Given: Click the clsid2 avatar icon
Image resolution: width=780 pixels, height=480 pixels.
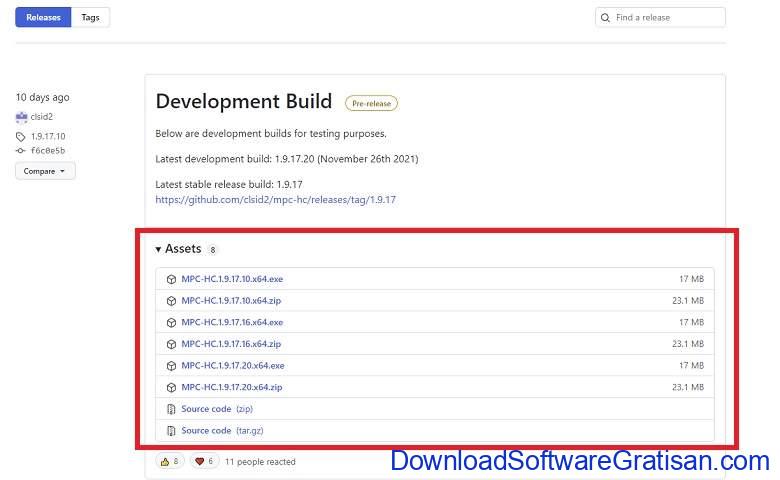Looking at the screenshot, I should [x=21, y=117].
